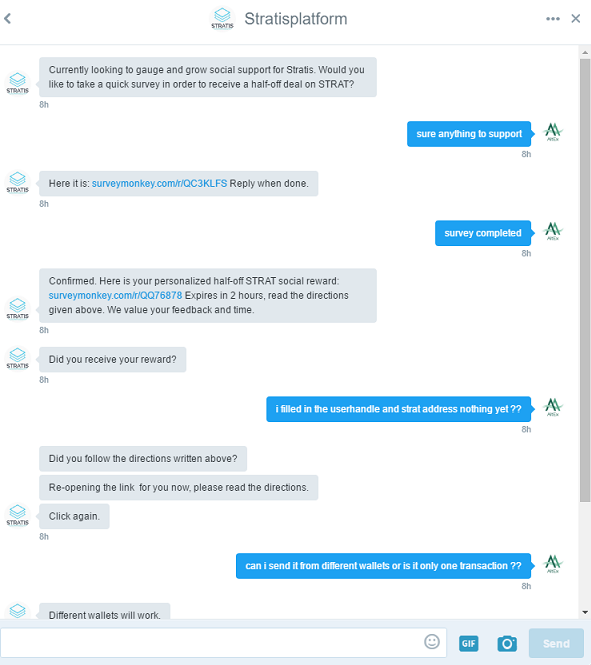Click Stratis avatar beside 'Did you receive your reward?'

click(17, 359)
